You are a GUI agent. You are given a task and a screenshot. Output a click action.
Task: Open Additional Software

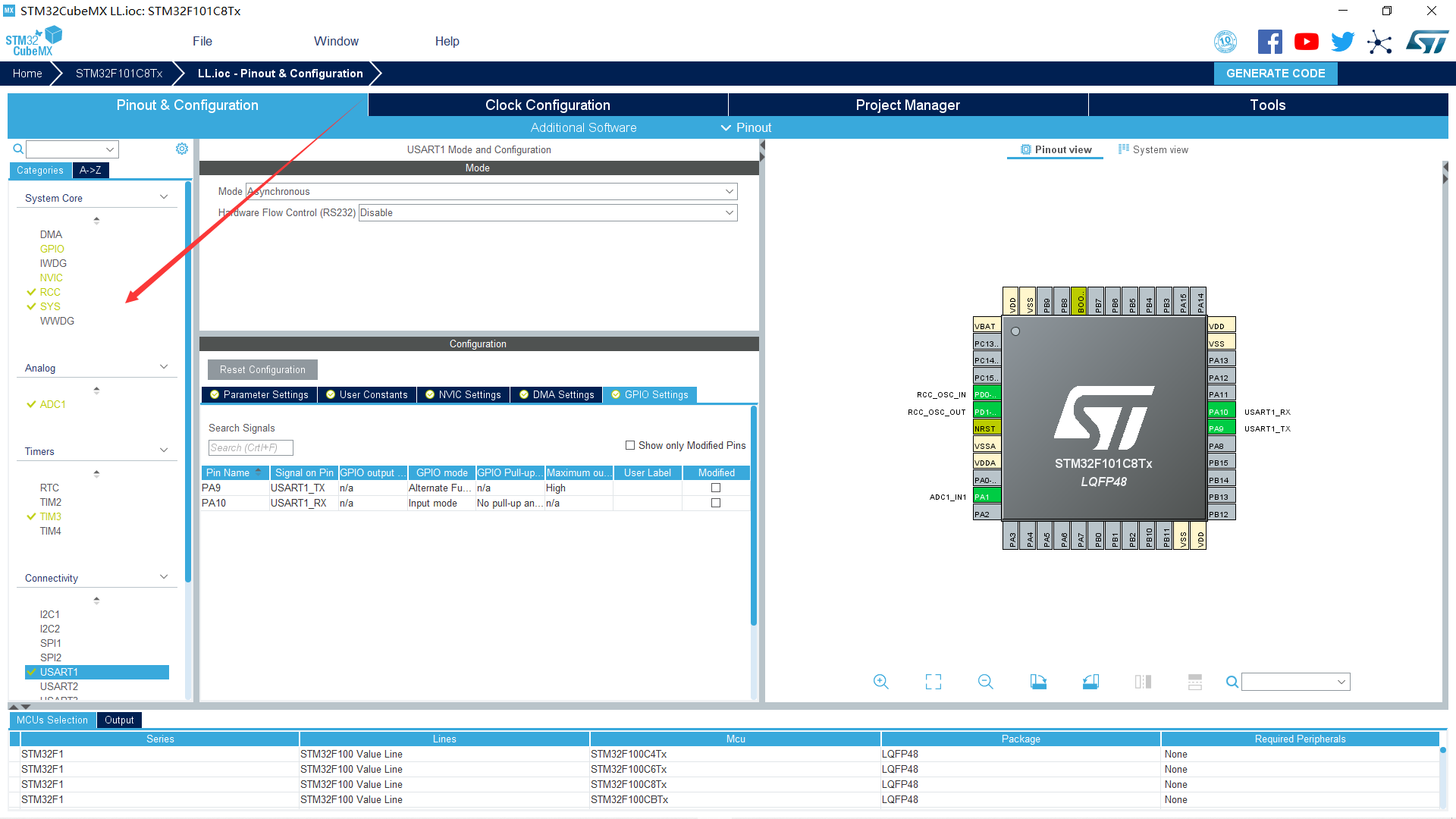583,127
